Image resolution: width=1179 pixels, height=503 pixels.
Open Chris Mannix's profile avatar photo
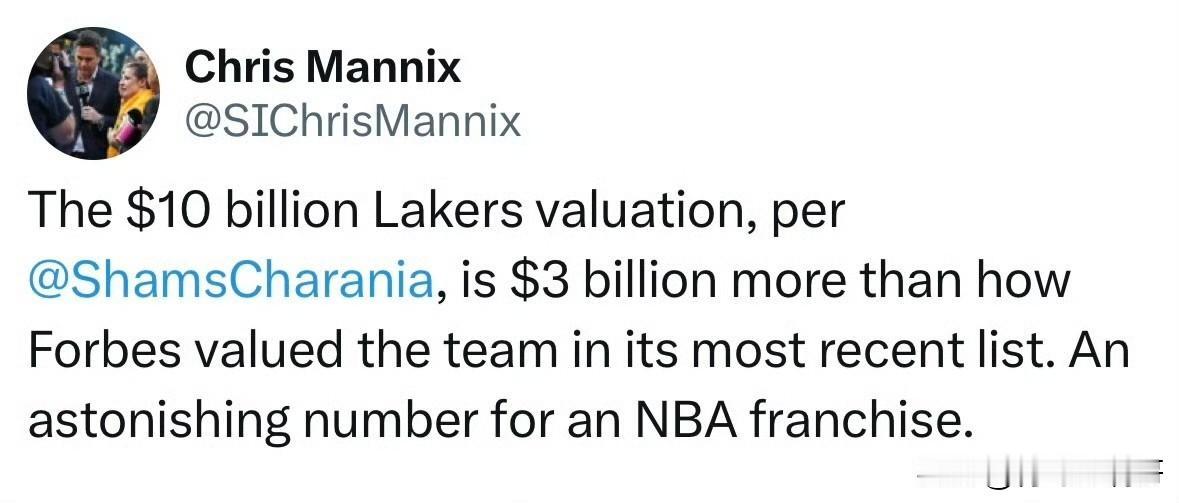tap(93, 93)
